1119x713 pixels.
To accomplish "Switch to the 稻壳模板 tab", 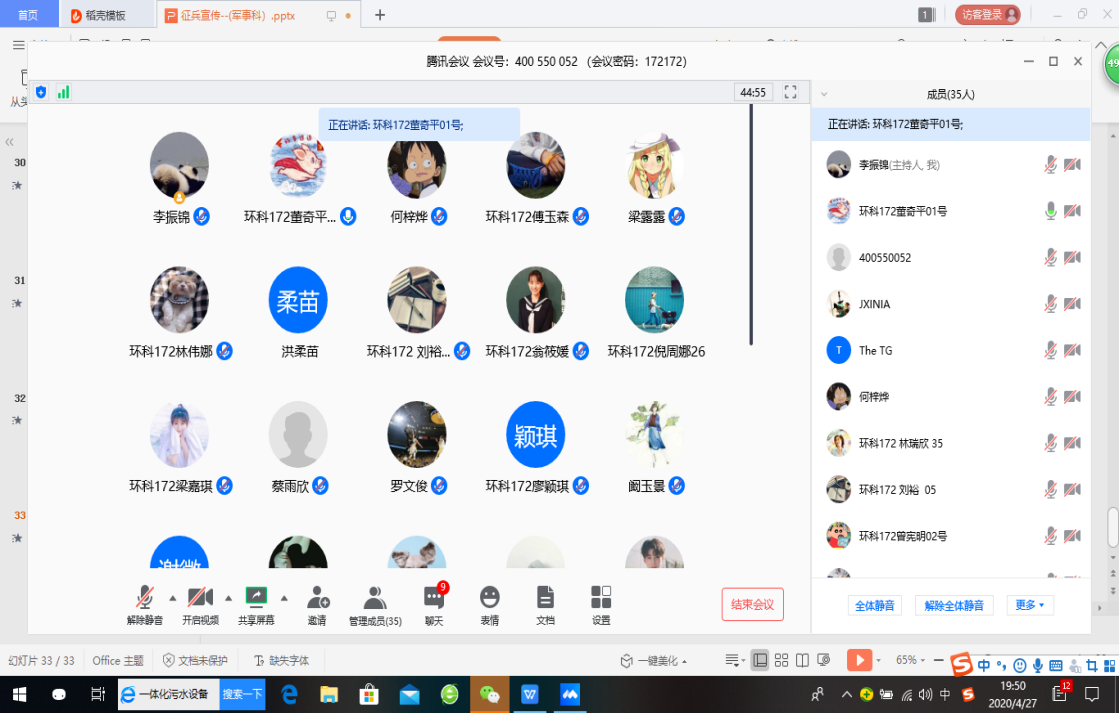I will (x=106, y=15).
